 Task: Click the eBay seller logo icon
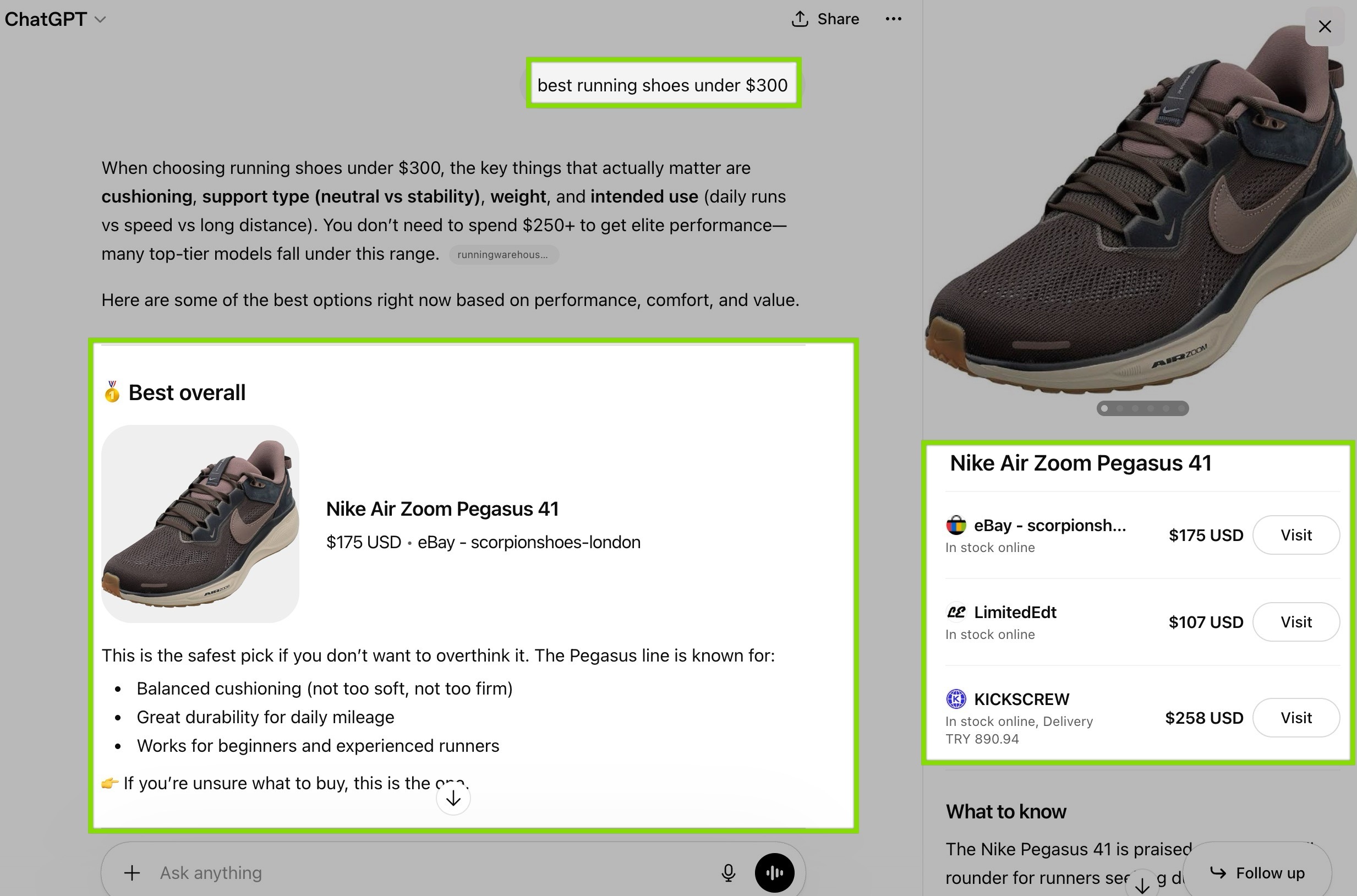(x=956, y=525)
